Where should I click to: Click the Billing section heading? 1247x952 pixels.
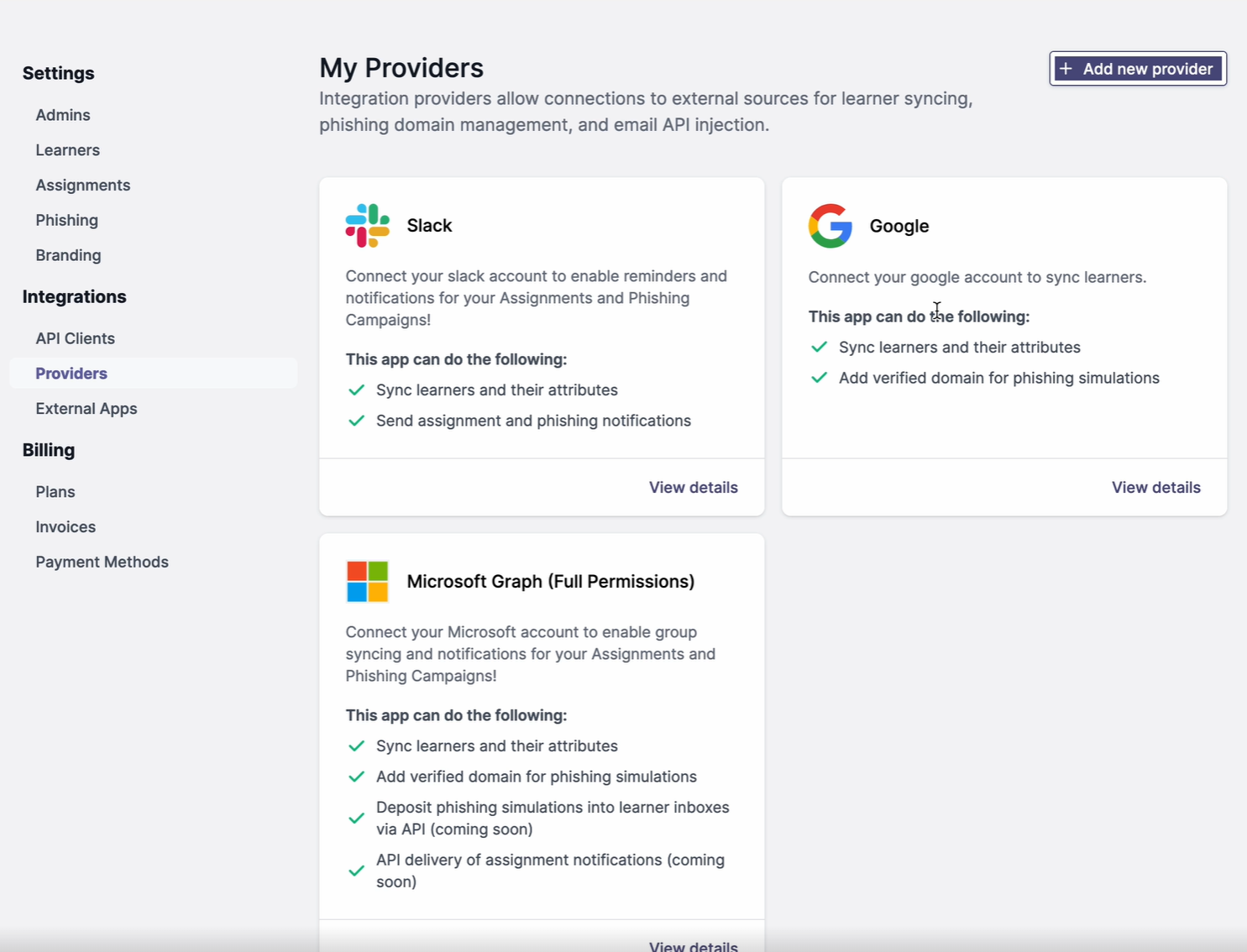[x=49, y=450]
